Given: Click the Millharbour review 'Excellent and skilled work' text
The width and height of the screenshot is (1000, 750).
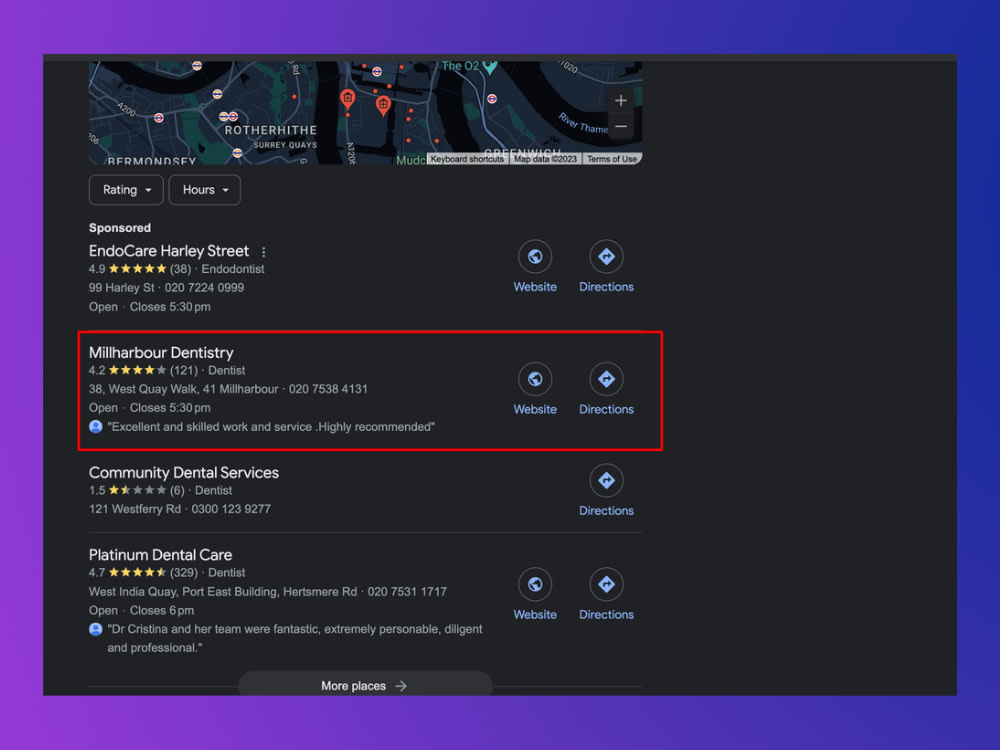Looking at the screenshot, I should point(271,427).
